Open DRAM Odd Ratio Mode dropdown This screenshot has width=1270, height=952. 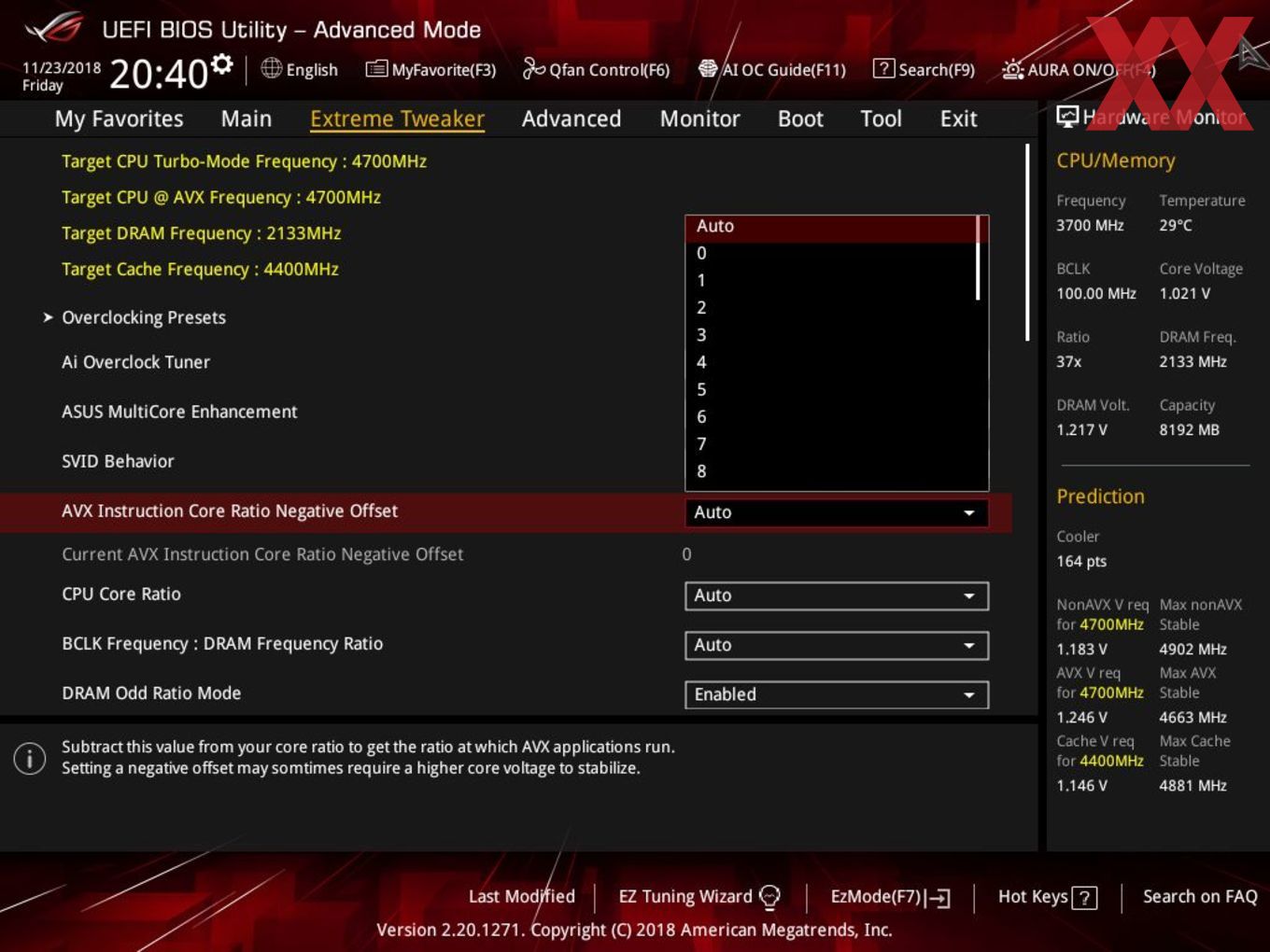(x=837, y=694)
